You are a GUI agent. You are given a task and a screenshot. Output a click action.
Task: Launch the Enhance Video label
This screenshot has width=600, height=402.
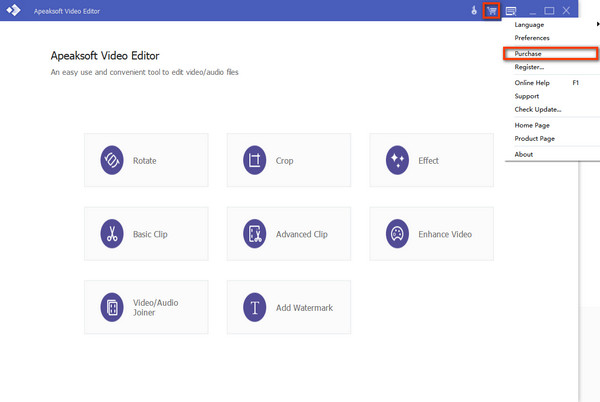click(445, 234)
